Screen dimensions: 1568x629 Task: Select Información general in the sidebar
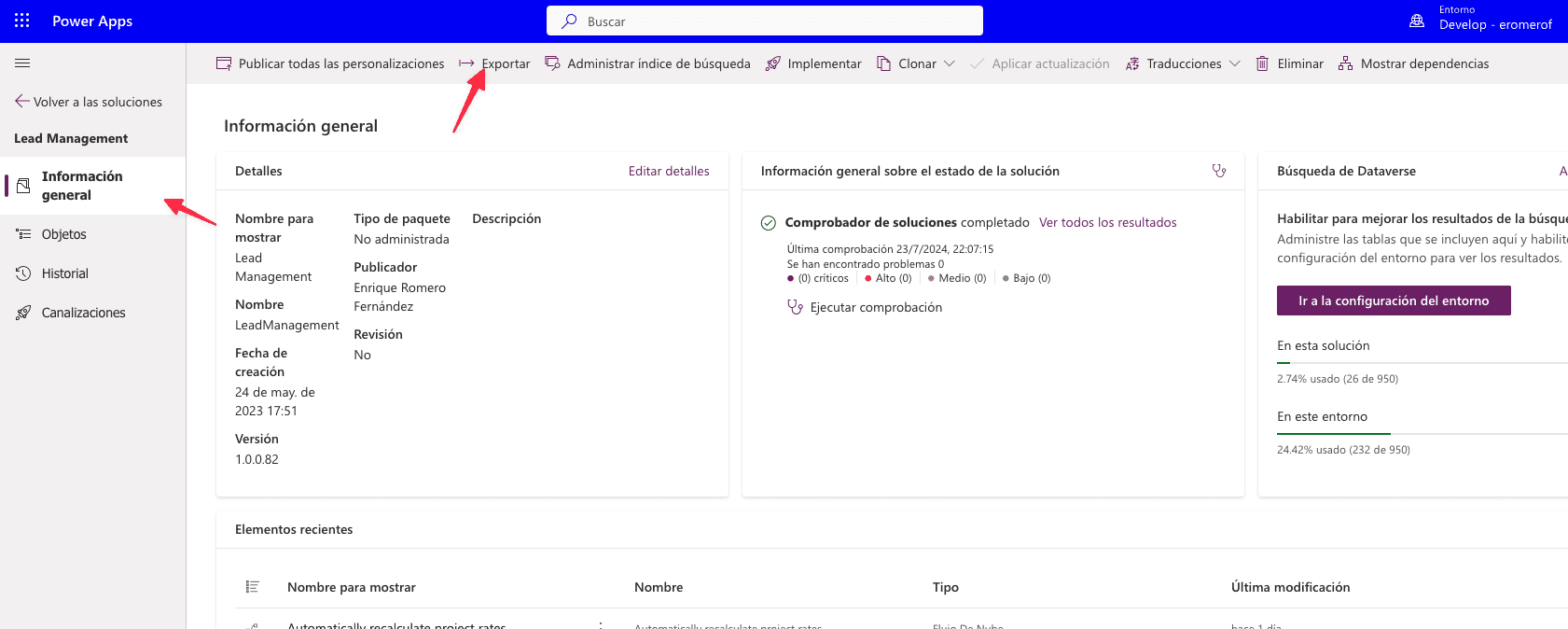[x=93, y=186]
